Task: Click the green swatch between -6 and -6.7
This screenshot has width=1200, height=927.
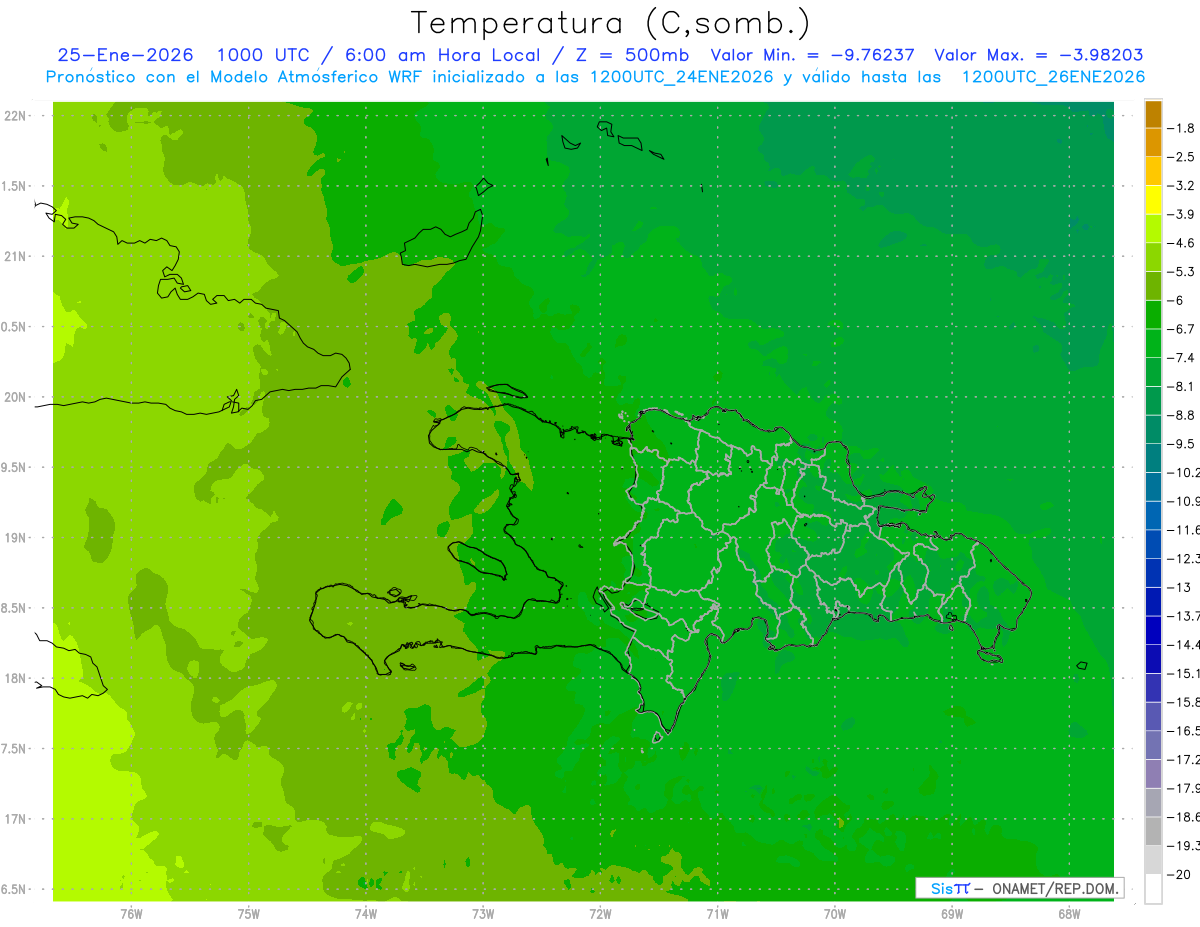Action: click(x=1153, y=314)
